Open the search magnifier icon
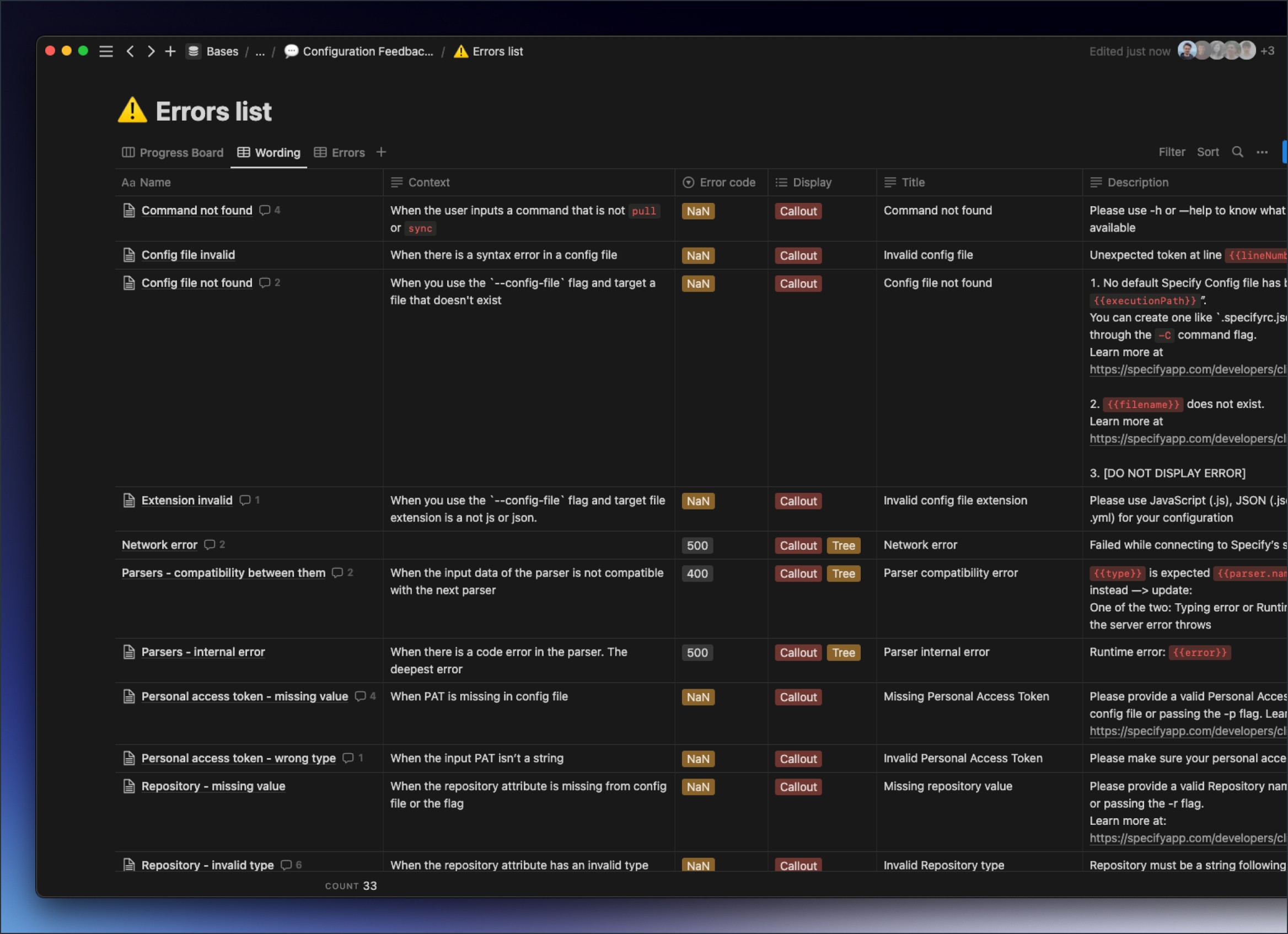The height and width of the screenshot is (934, 1288). coord(1237,152)
